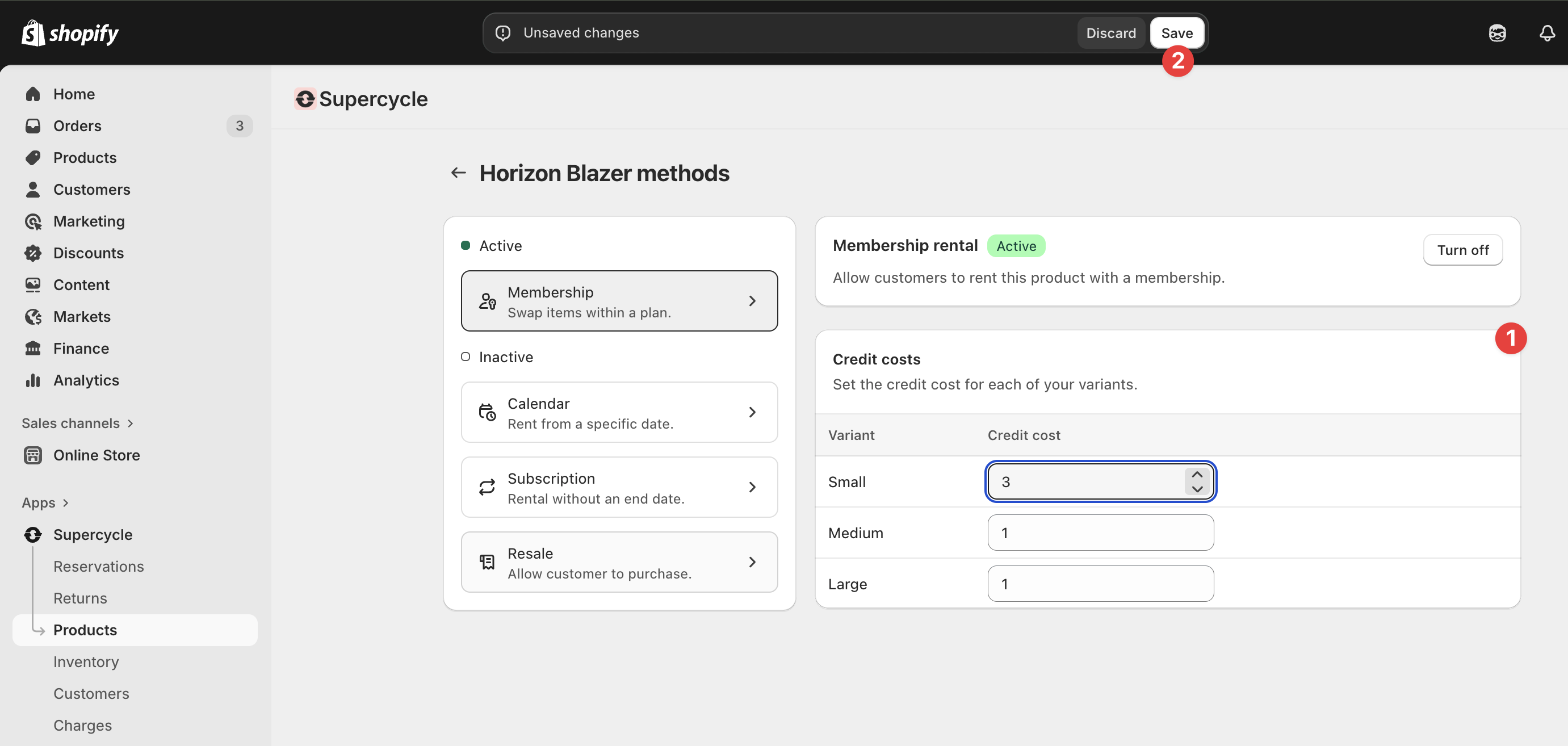The height and width of the screenshot is (746, 1568).
Task: Select Inventory under Supercycle
Action: [x=86, y=662]
